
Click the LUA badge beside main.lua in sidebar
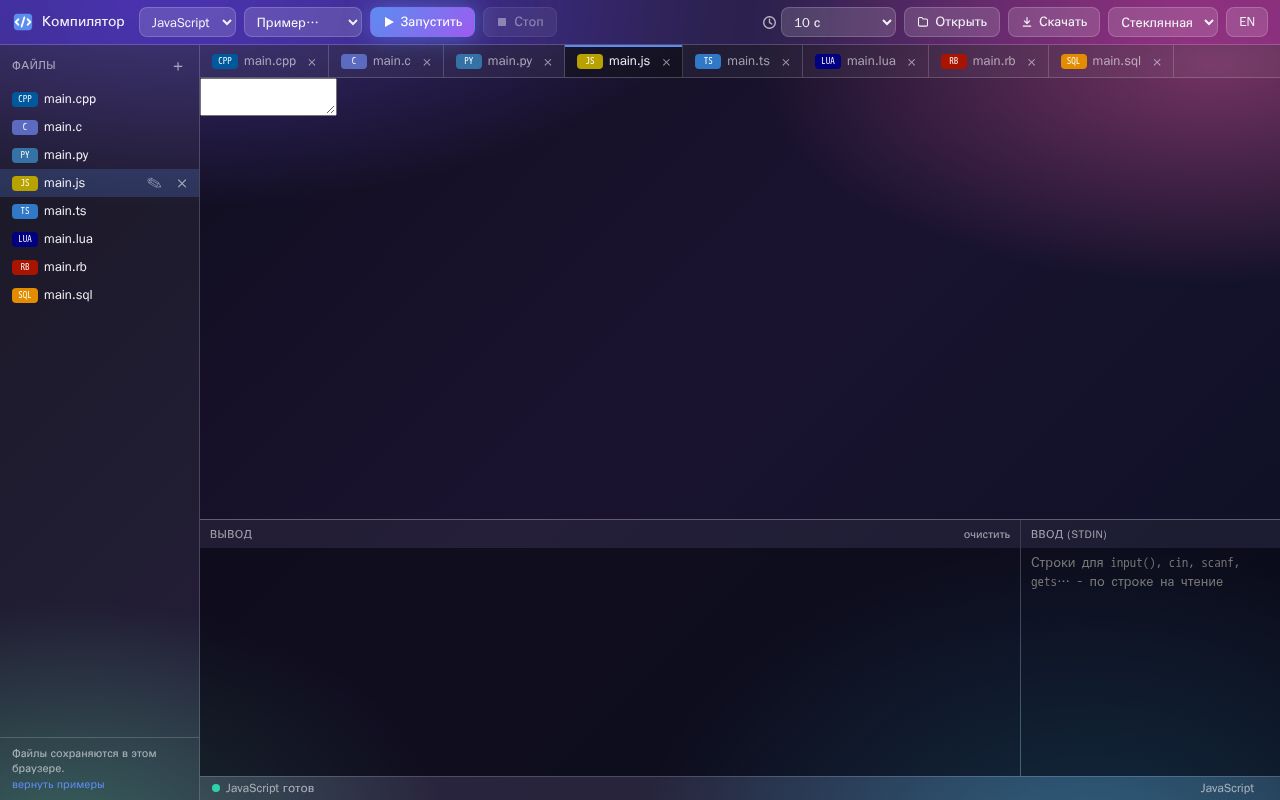coord(25,239)
